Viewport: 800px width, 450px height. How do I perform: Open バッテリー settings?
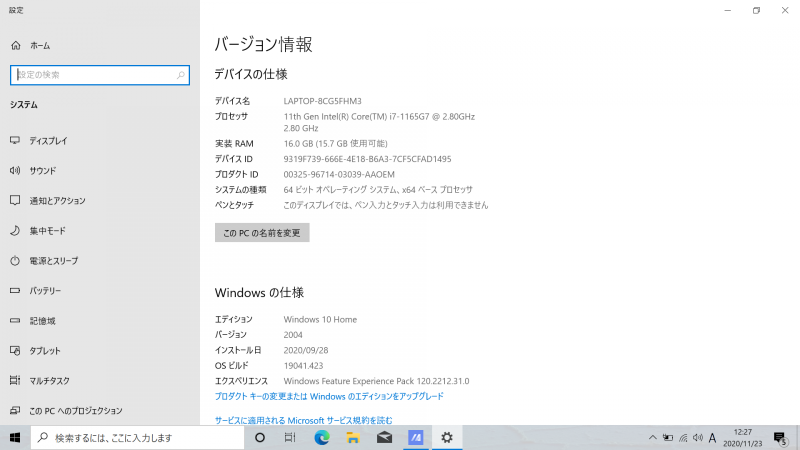36,290
